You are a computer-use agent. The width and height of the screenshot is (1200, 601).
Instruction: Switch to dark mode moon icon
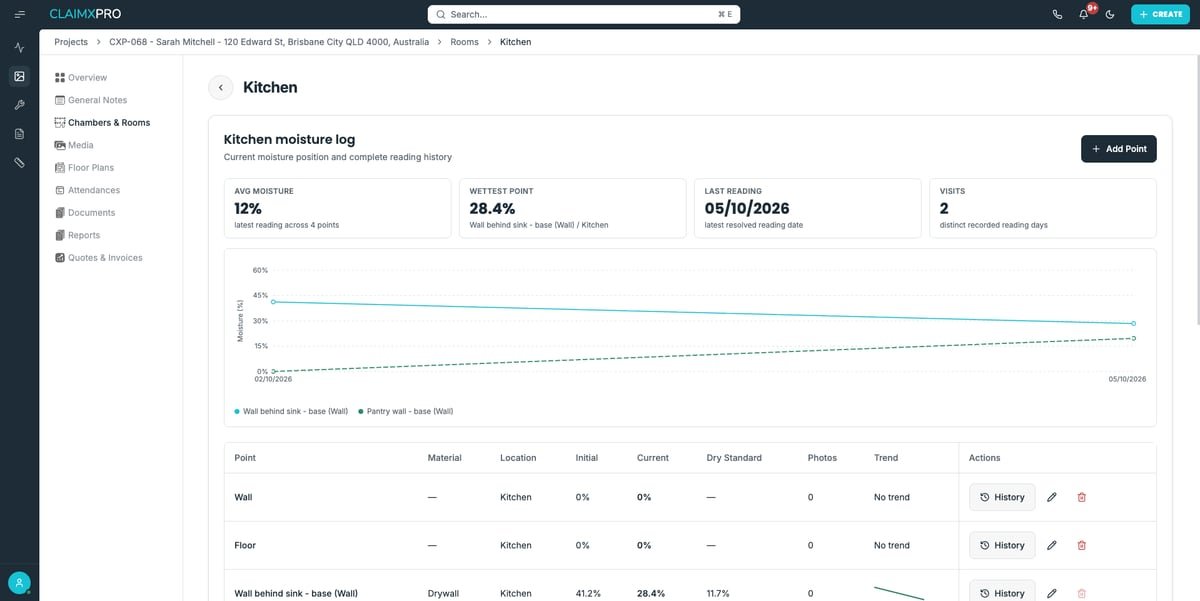1110,14
